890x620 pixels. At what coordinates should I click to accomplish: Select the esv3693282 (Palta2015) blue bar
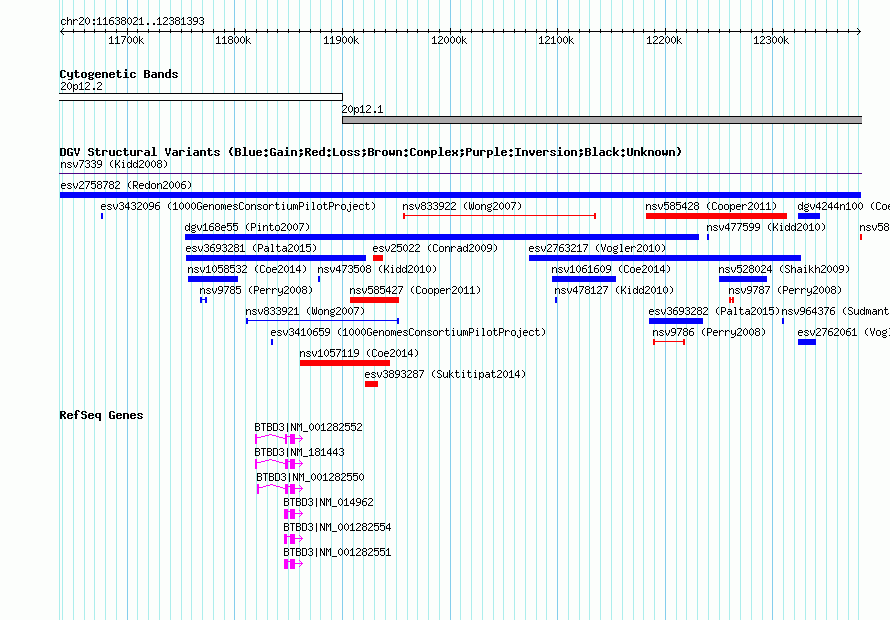pos(676,321)
